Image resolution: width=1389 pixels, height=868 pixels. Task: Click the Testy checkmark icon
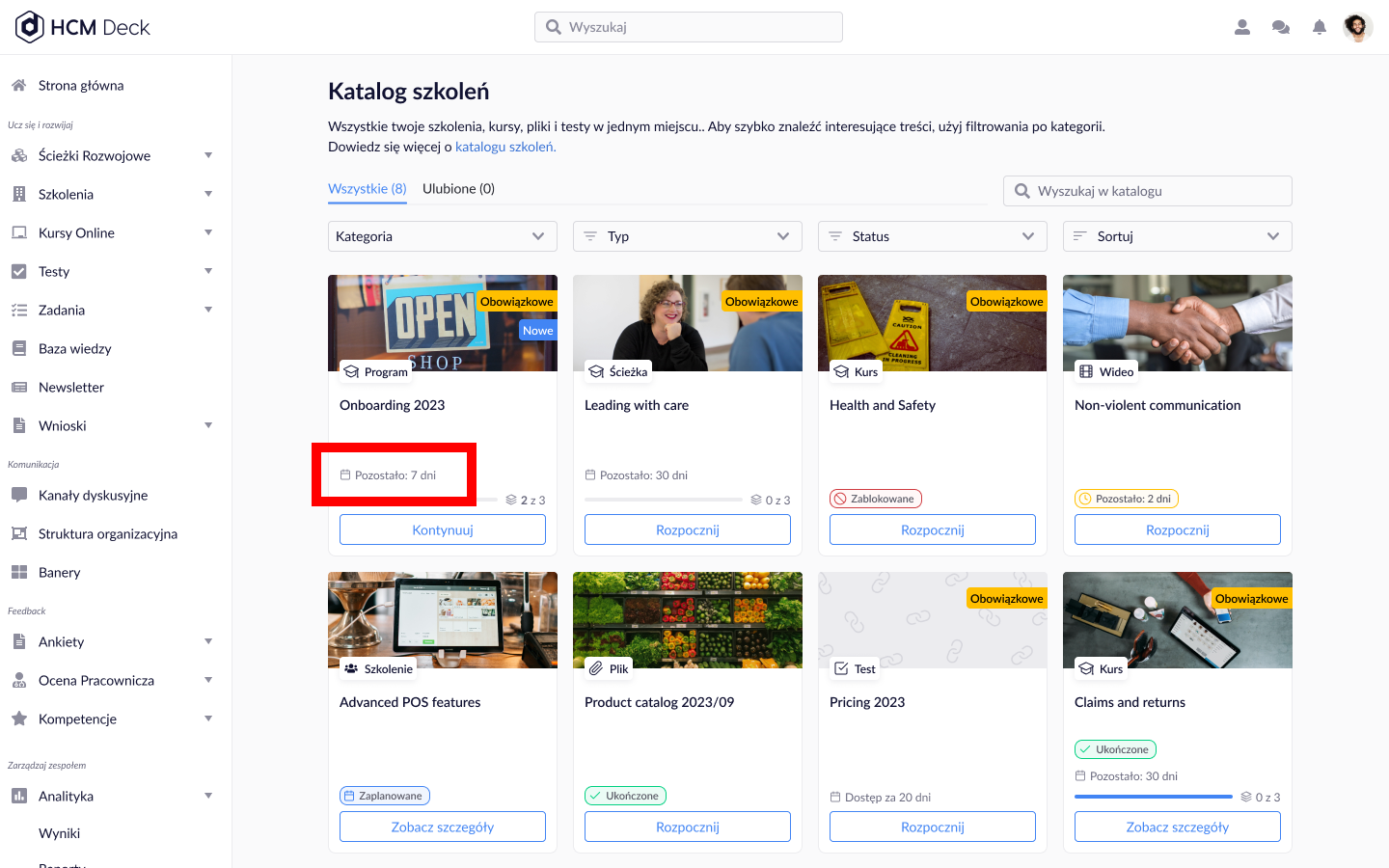18,271
